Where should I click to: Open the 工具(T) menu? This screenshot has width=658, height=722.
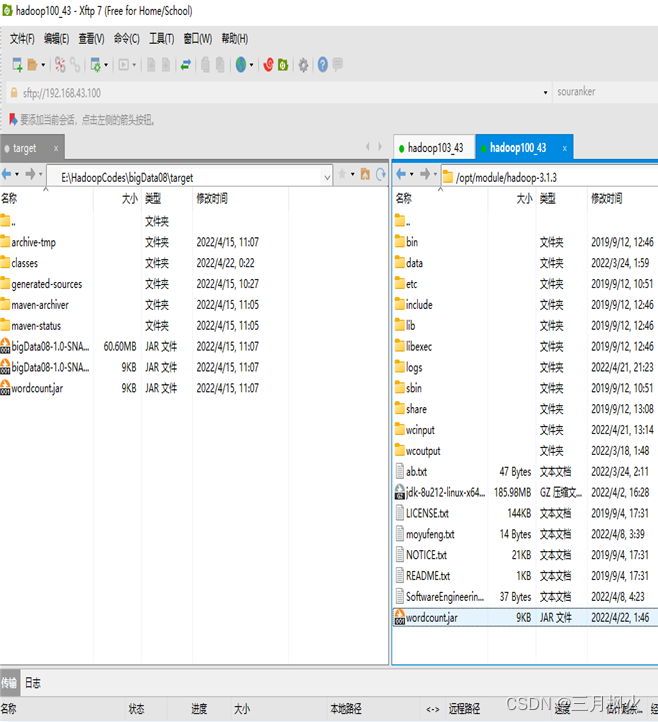coord(161,39)
